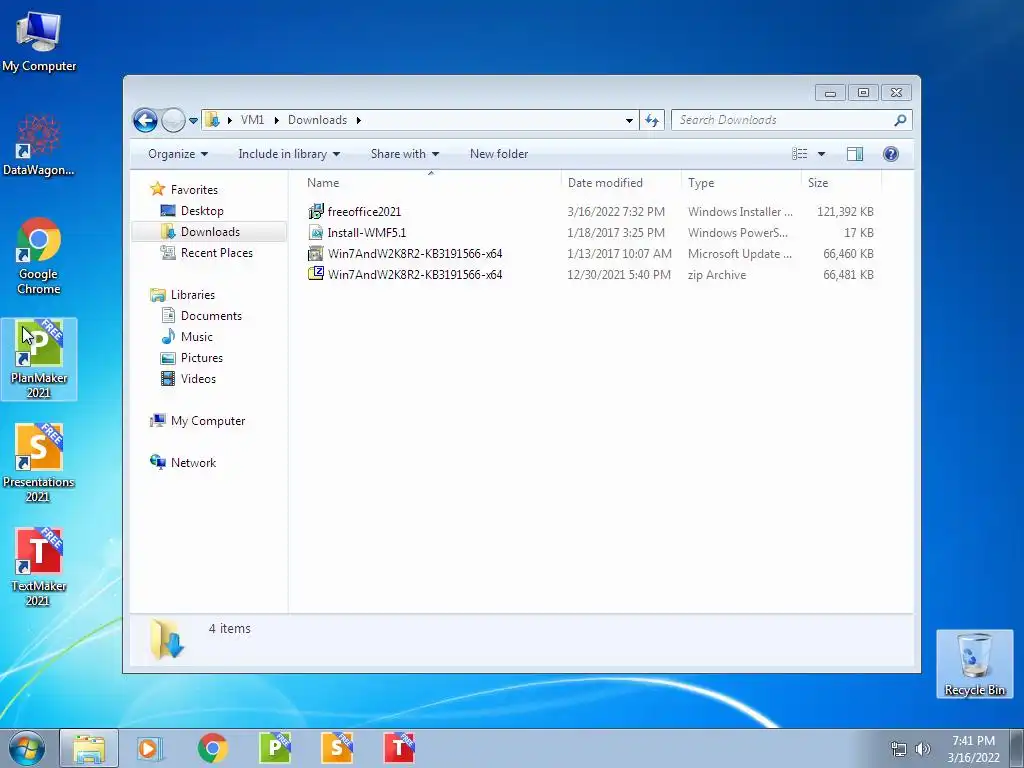Select the freeoffice2021 file name
This screenshot has width=1024, height=768.
[x=364, y=212]
